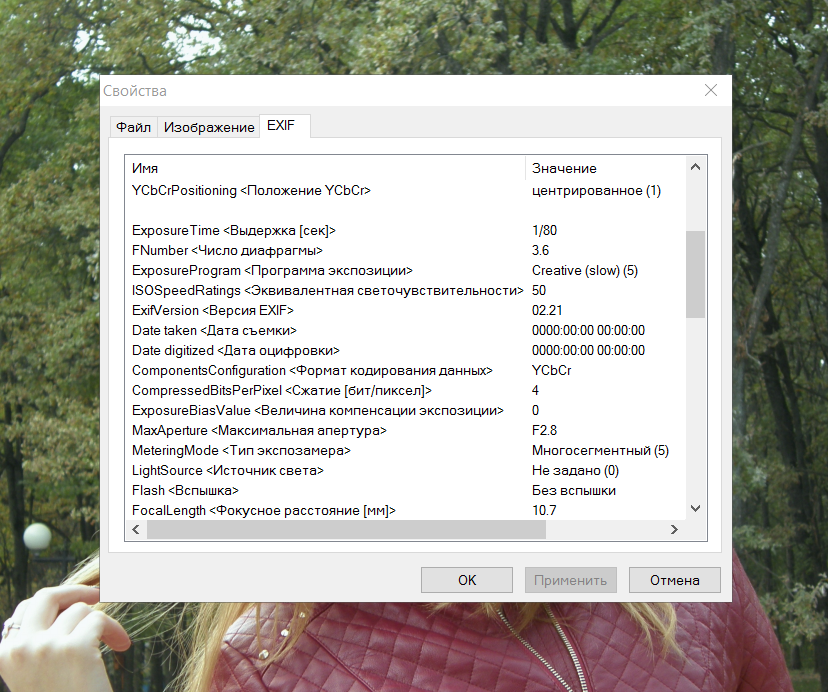Select the ISOSpeedRatings row

coord(406,291)
